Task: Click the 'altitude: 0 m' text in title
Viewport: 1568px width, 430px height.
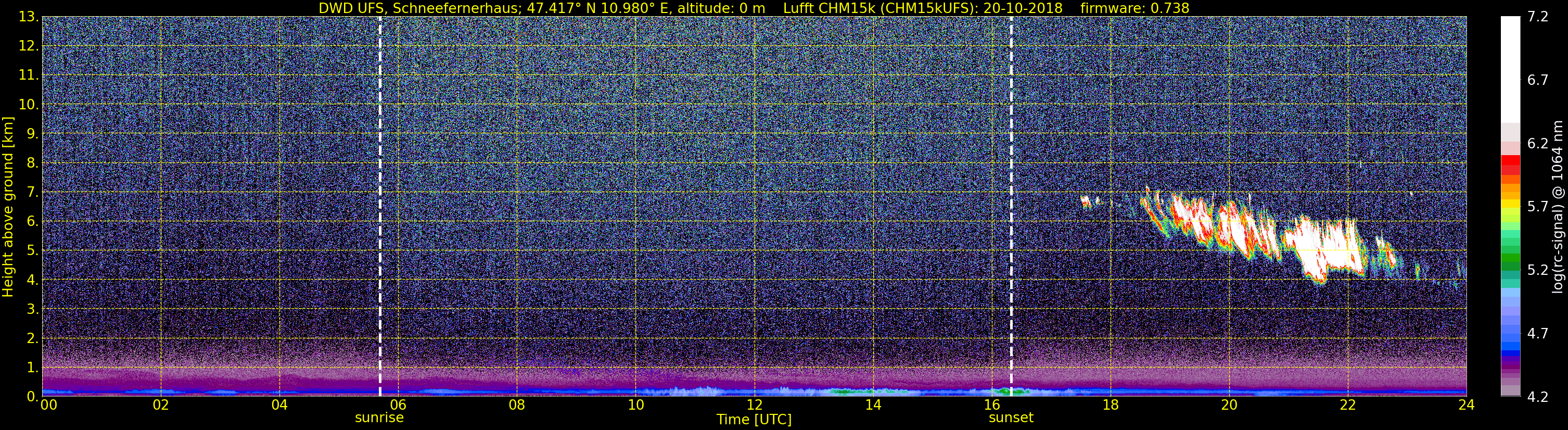Action: pos(721,8)
